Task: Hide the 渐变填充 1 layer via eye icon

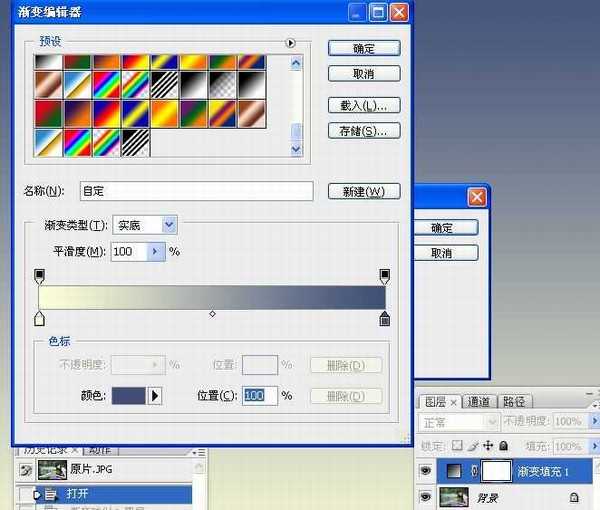Action: coord(426,471)
